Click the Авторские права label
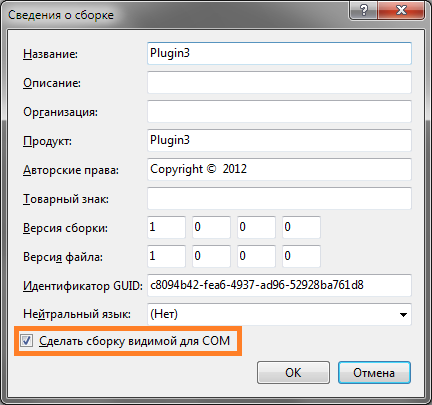 (x=71, y=170)
